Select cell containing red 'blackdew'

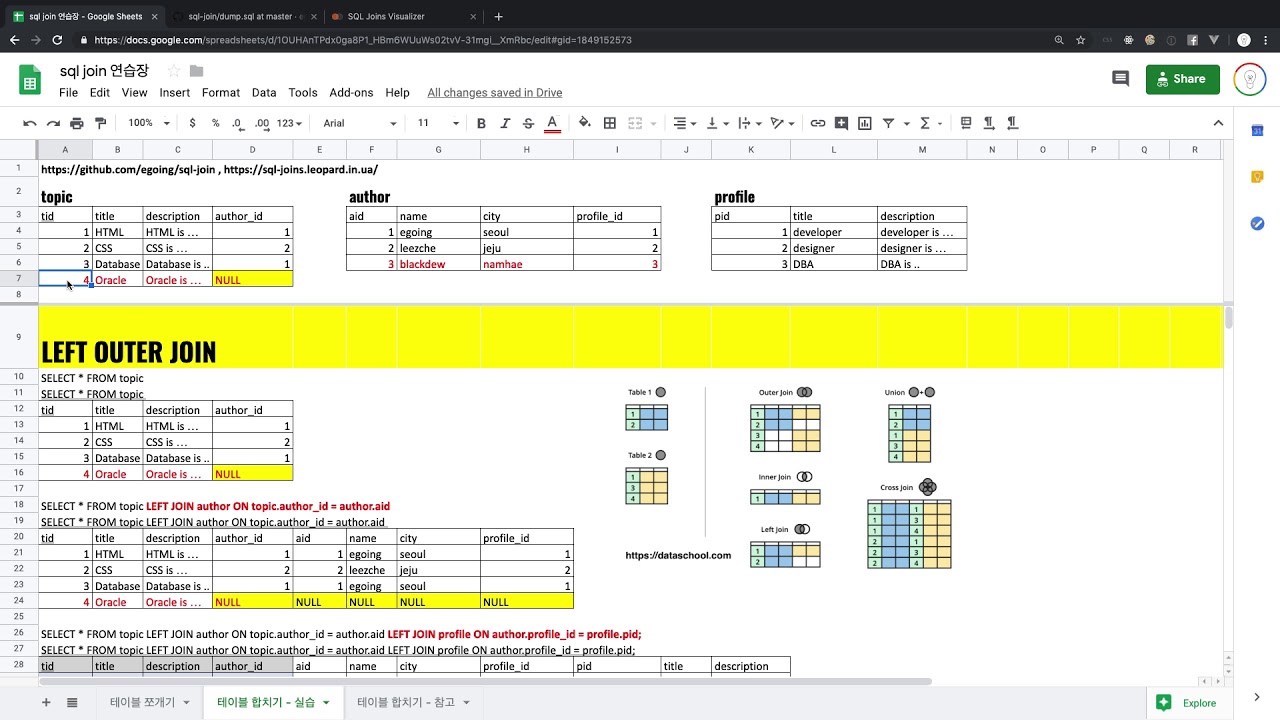438,264
